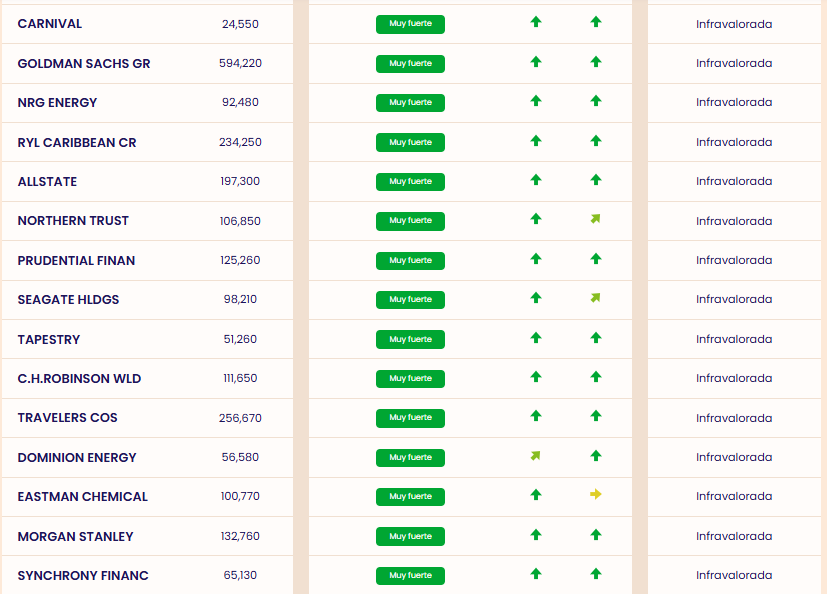Open the C.H.ROBINSON WLD stock
The image size is (827, 594).
click(x=80, y=379)
